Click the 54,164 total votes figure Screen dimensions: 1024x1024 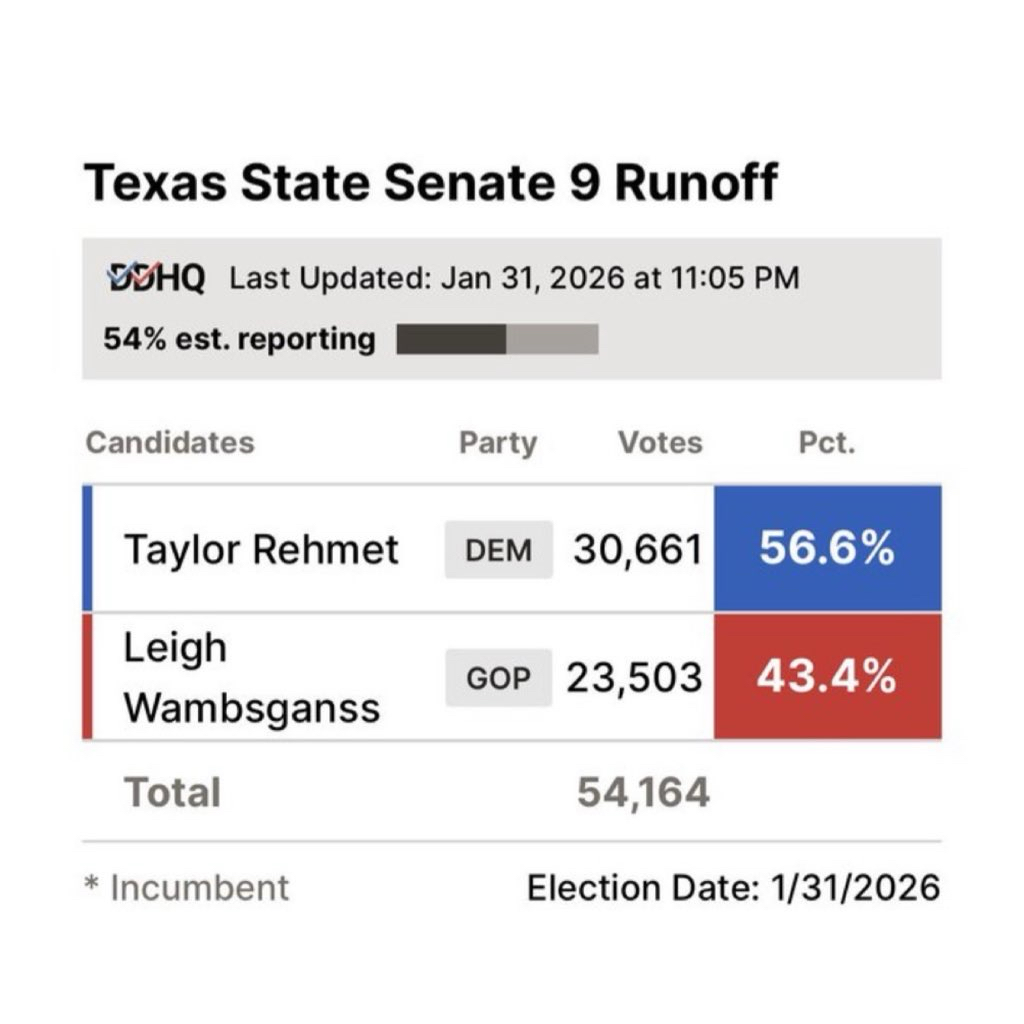coord(643,793)
